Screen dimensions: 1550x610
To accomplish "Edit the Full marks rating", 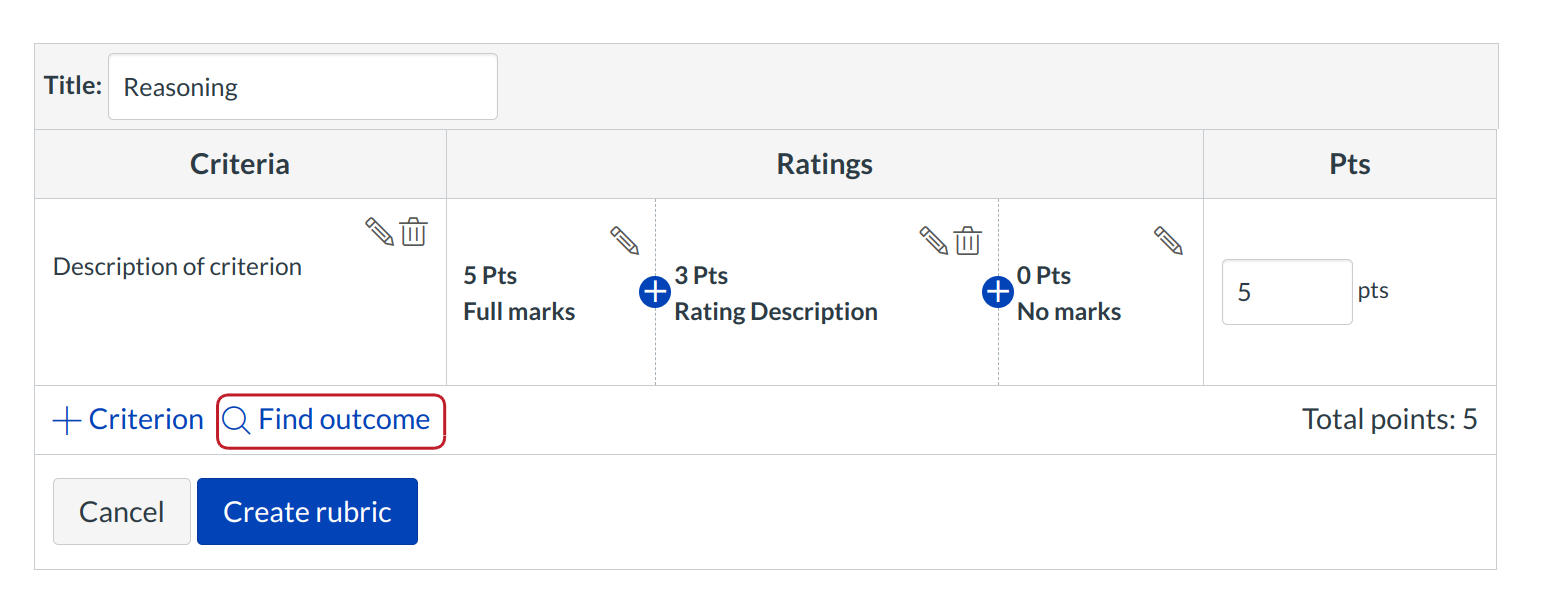I will click(624, 240).
